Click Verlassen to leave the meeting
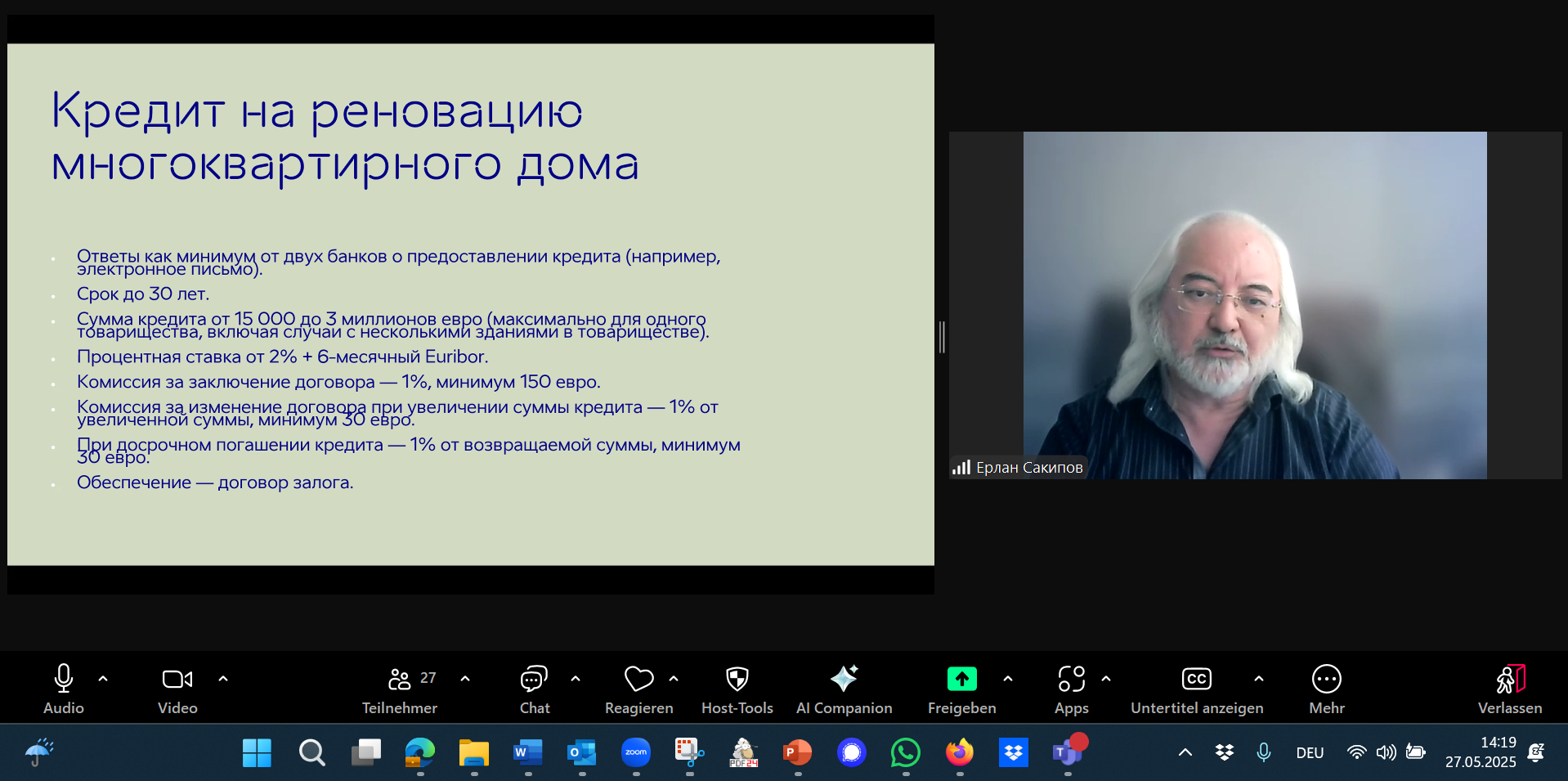 [1509, 688]
